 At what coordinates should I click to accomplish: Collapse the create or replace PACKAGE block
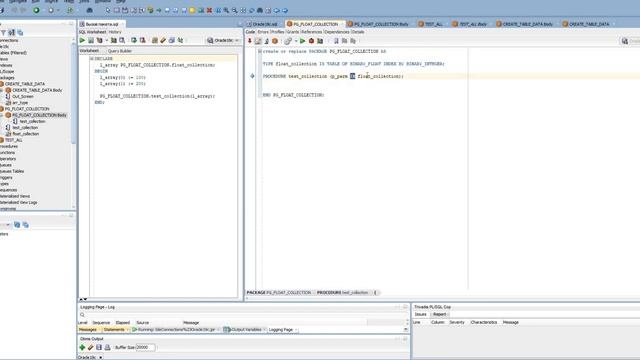coord(260,51)
